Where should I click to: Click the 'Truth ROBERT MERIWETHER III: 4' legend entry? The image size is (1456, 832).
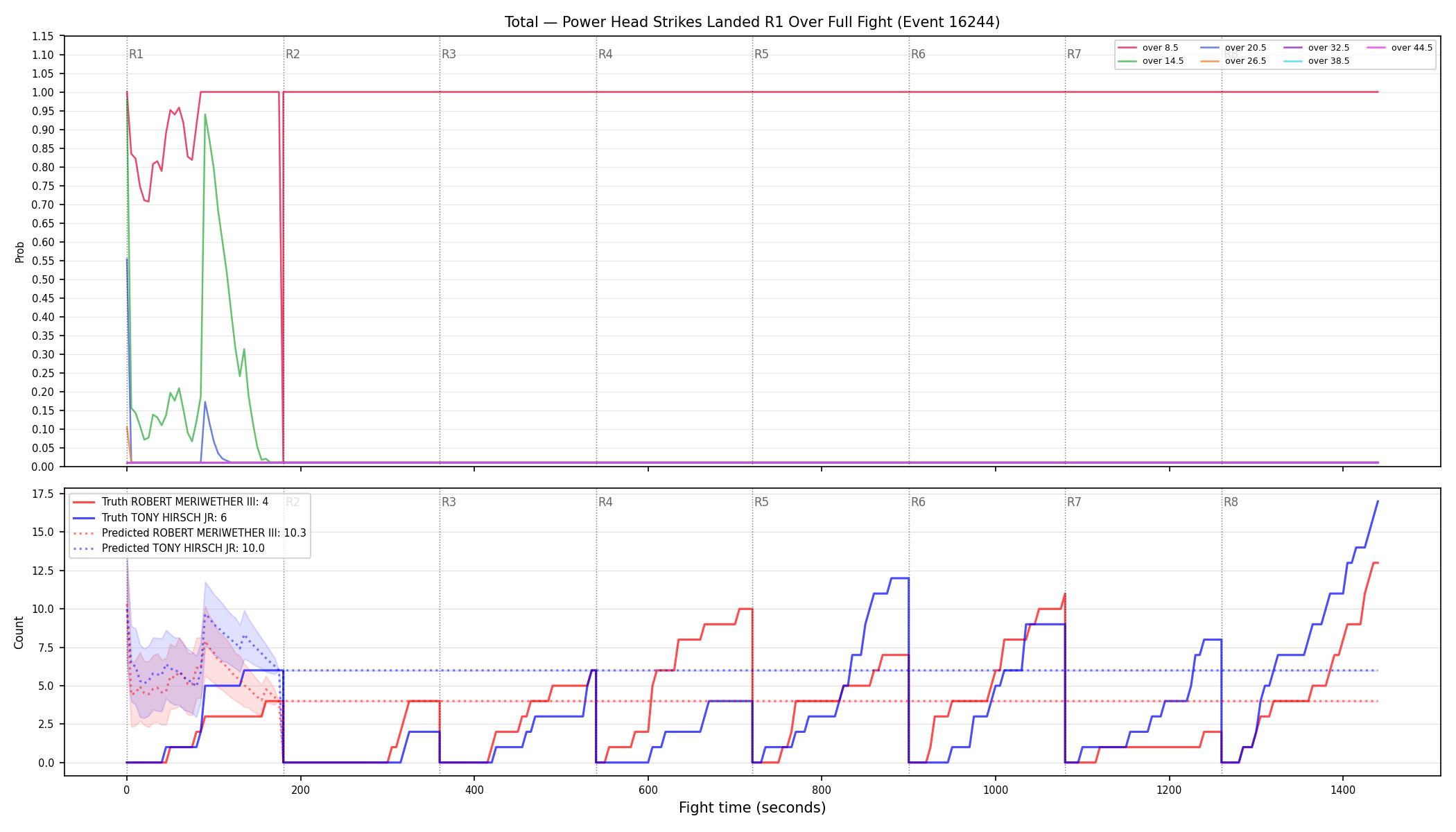pyautogui.click(x=185, y=502)
